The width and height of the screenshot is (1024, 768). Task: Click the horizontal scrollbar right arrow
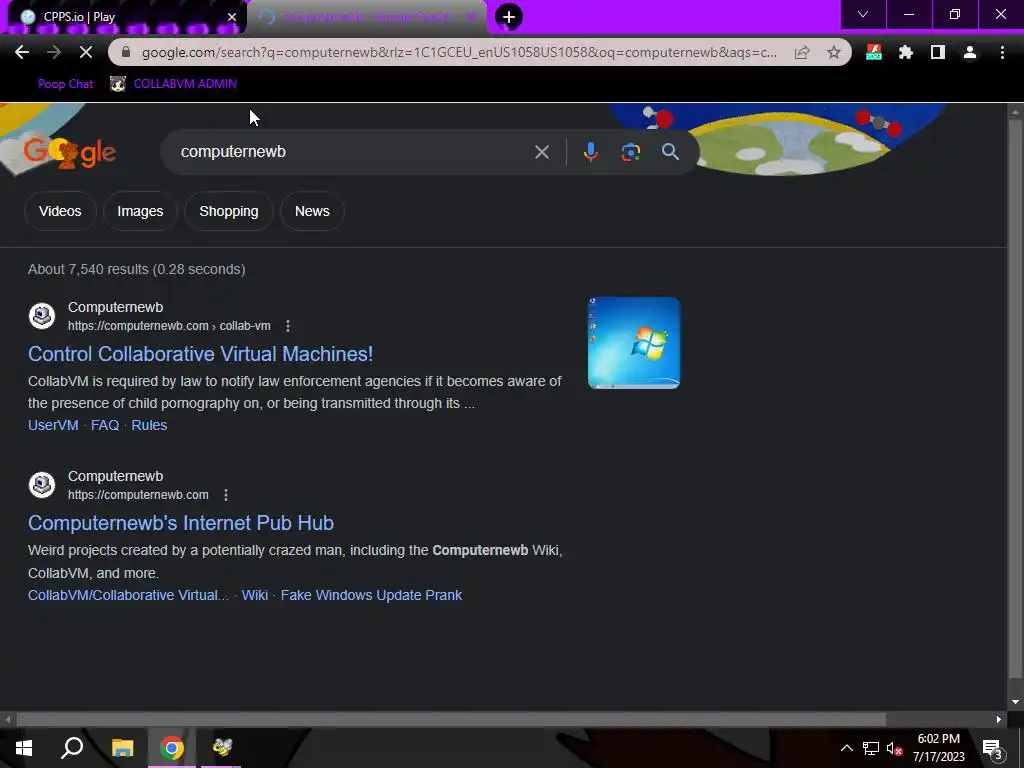pos(999,720)
